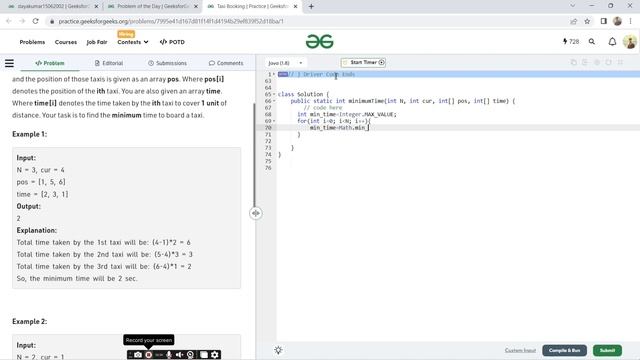Screen dimensions: 640x360
Task: Open the hamburger sidebar menu
Action: (x=9, y=63)
